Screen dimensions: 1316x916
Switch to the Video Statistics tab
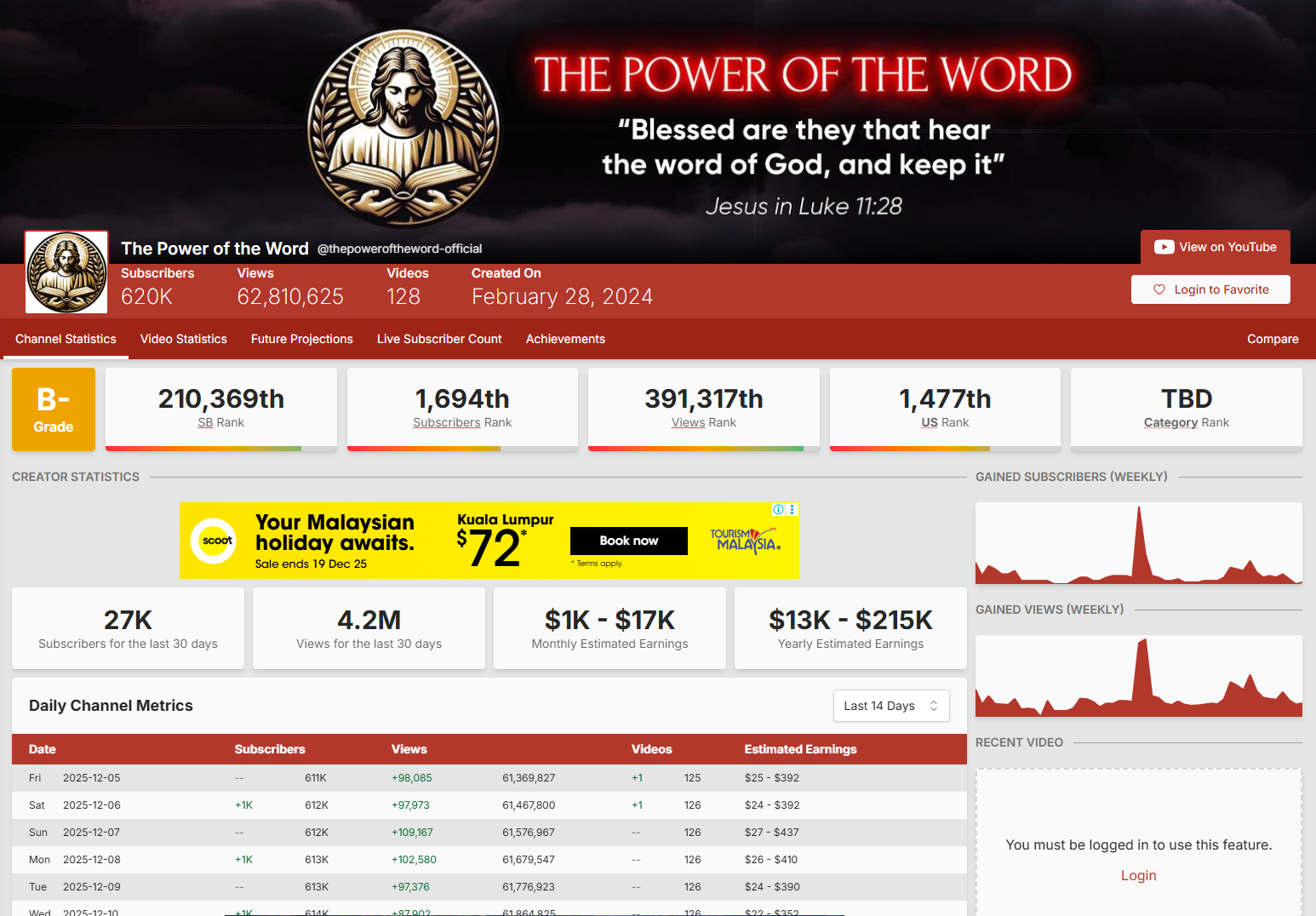183,339
